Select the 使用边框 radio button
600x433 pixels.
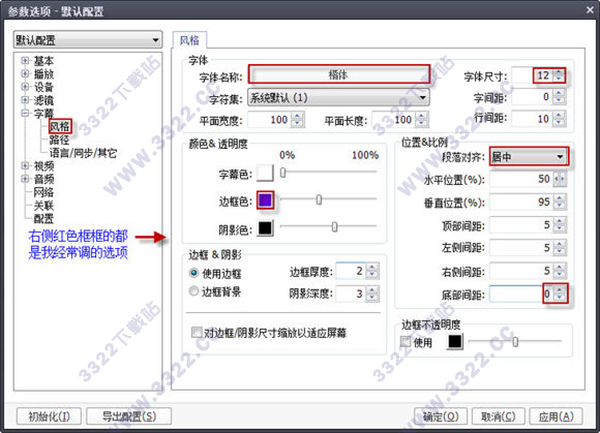pos(194,273)
